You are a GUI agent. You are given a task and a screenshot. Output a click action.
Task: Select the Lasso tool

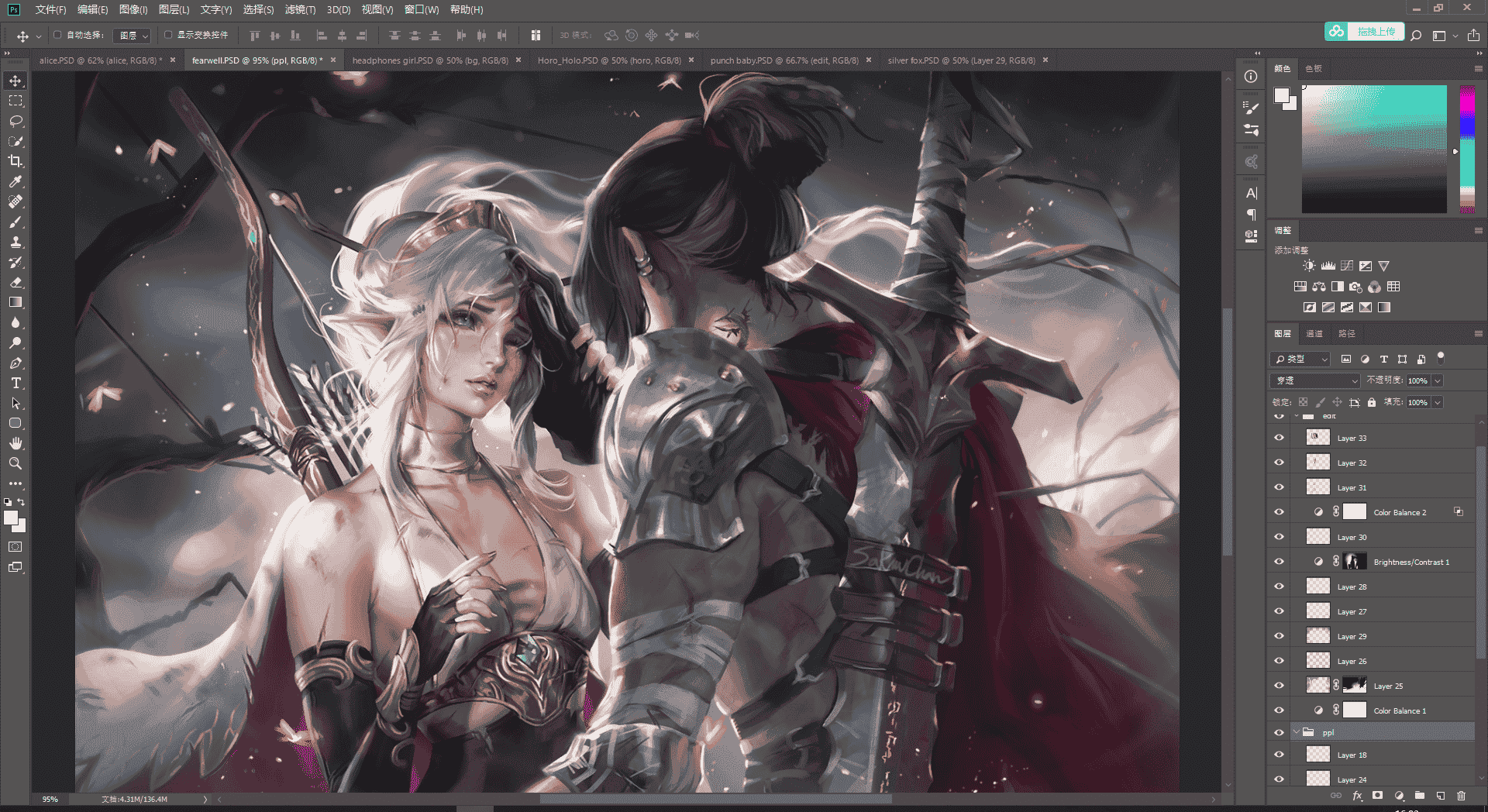pyautogui.click(x=15, y=121)
